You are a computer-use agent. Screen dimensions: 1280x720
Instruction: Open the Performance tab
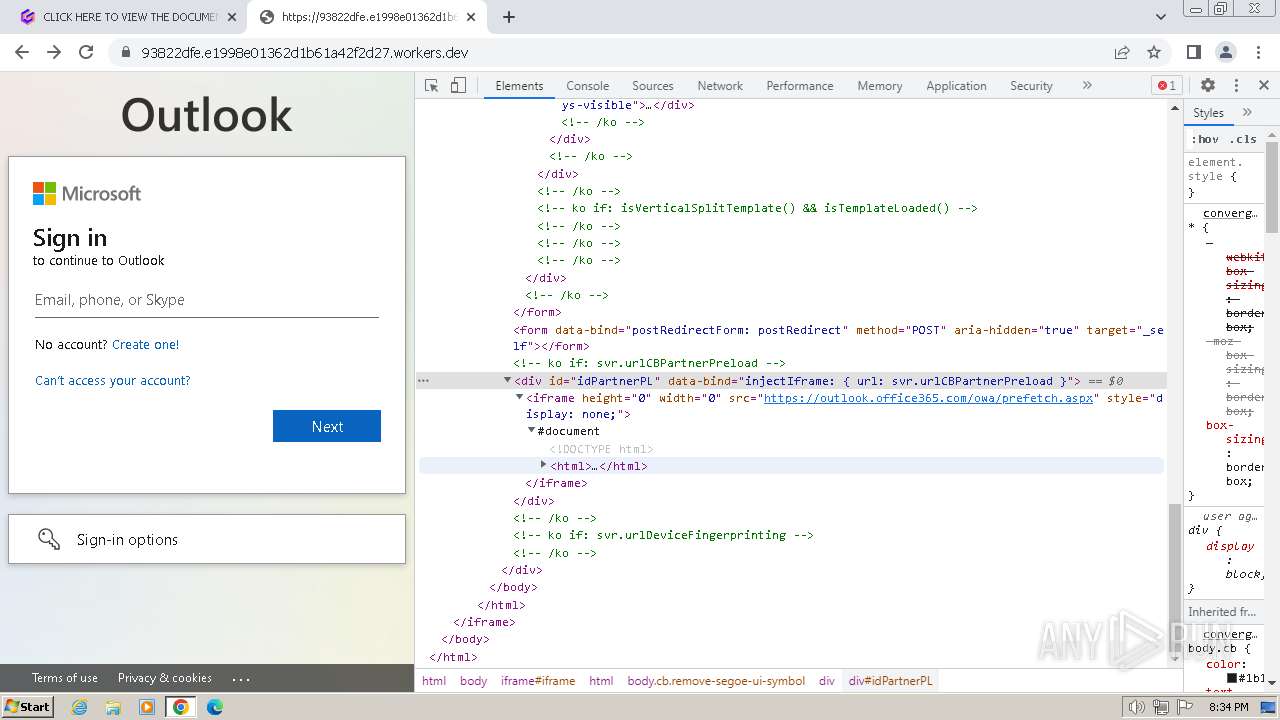point(800,86)
